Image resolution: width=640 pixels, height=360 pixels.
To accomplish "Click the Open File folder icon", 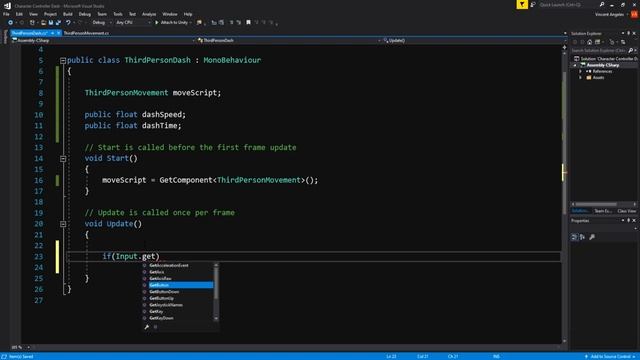I will (43, 22).
